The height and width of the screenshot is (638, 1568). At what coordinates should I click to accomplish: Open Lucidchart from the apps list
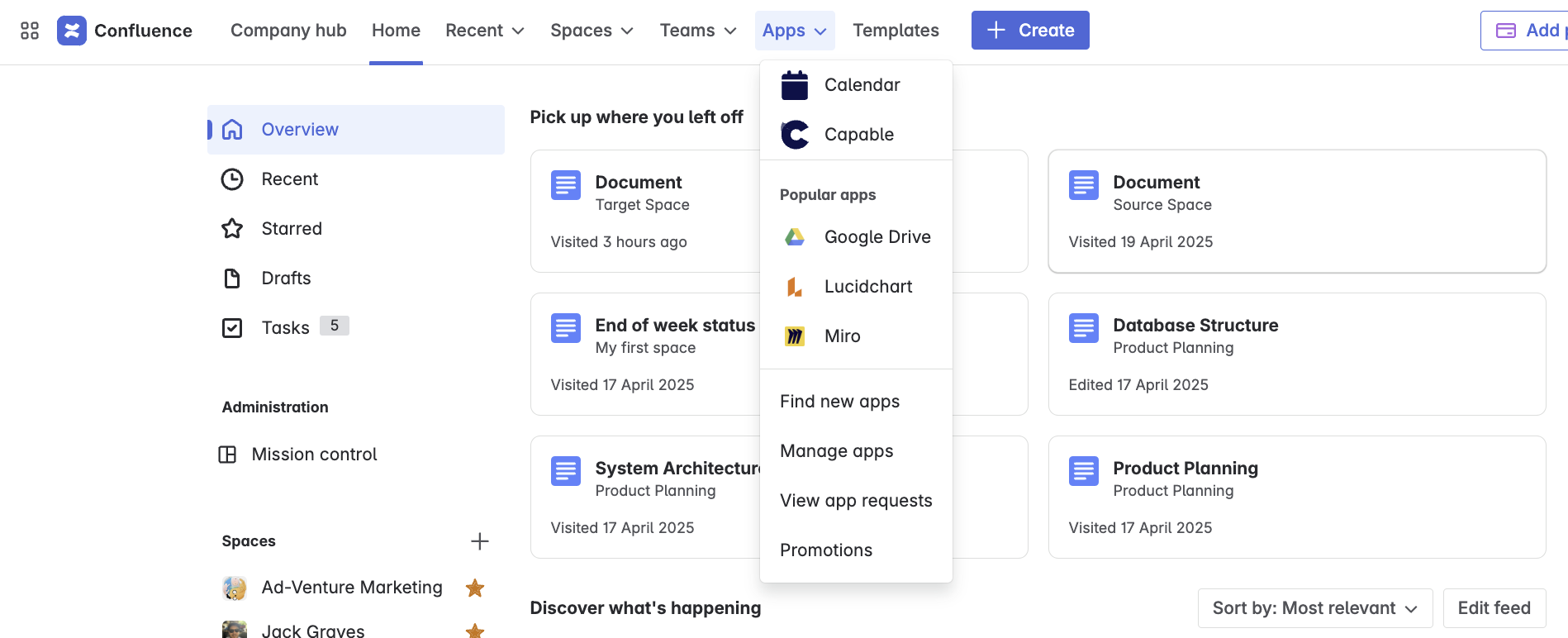click(x=867, y=286)
